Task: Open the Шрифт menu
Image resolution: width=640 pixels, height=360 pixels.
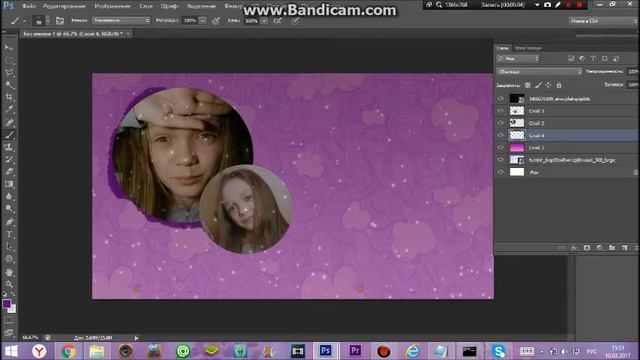Action: coord(169,6)
